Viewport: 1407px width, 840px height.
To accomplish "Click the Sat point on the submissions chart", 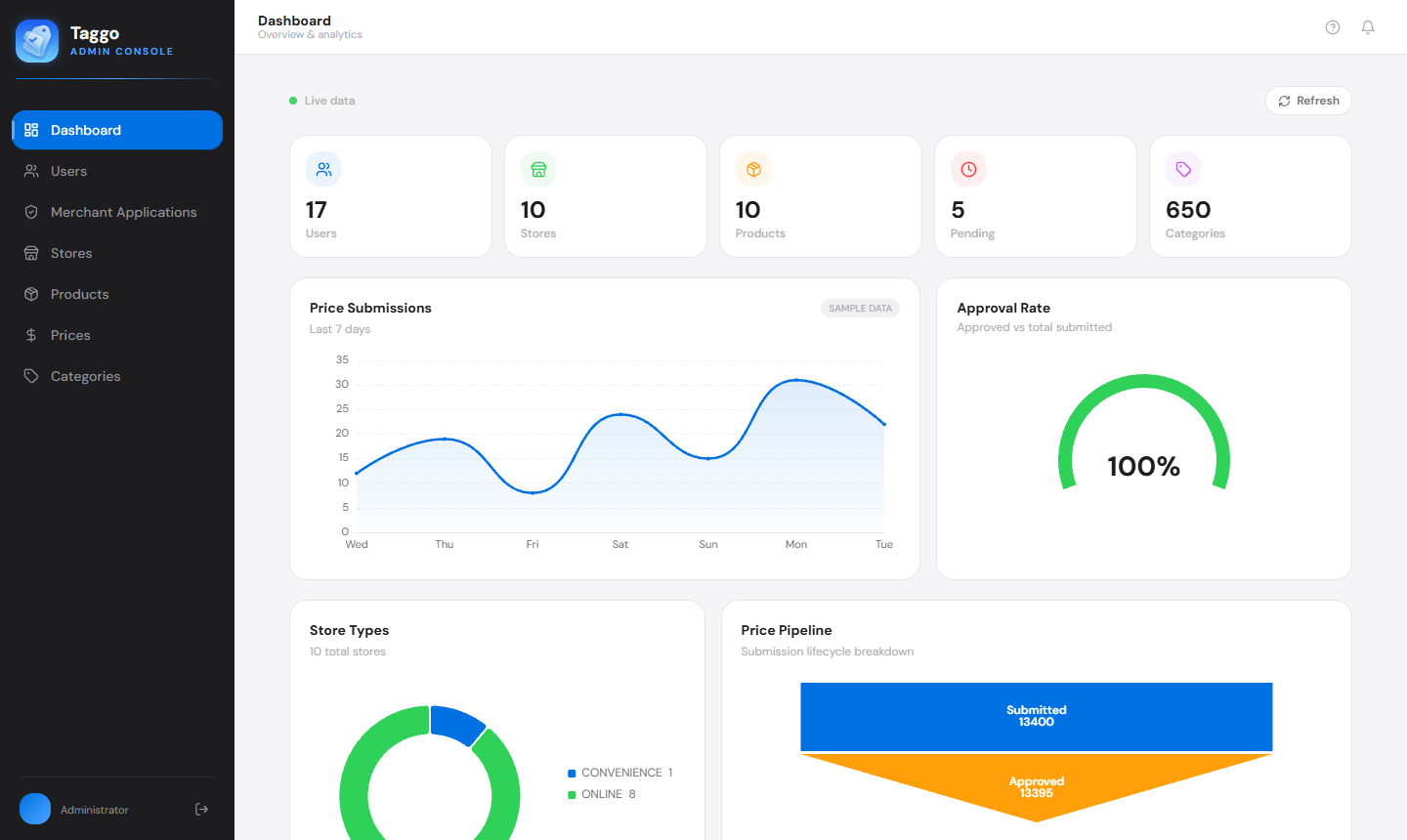I will click(620, 414).
